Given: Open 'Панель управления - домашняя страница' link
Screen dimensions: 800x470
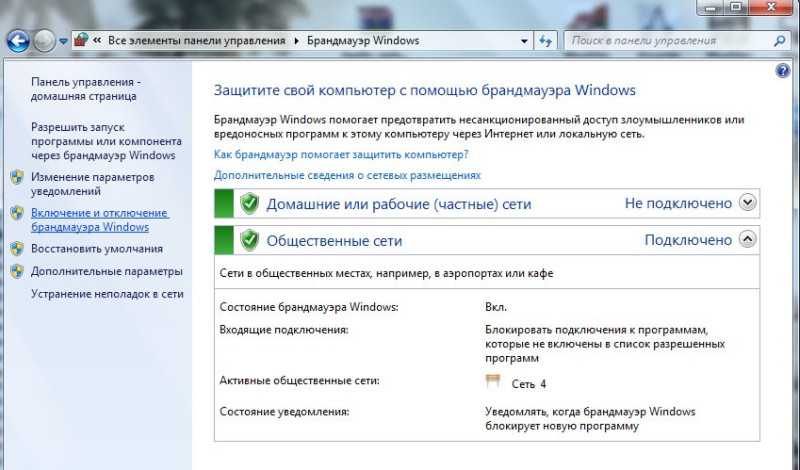Looking at the screenshot, I should pyautogui.click(x=86, y=89).
